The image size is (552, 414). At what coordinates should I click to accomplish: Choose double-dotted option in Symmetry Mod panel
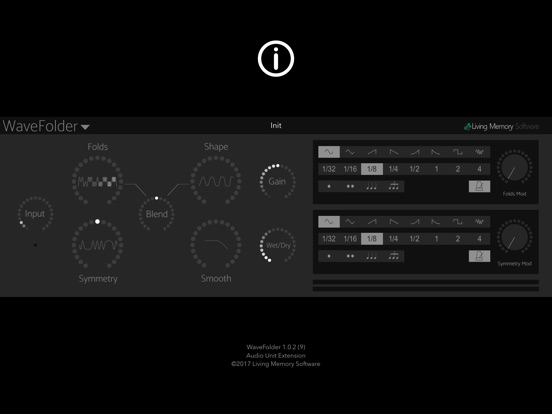point(350,256)
